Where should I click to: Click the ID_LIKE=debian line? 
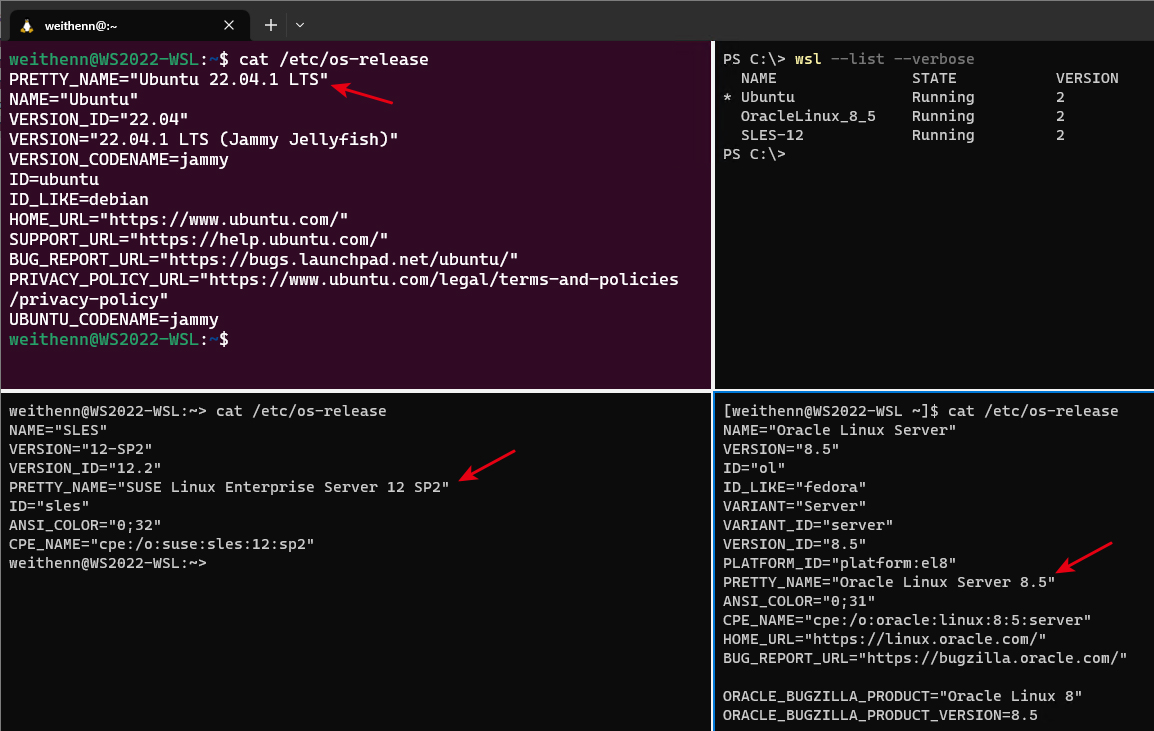click(x=79, y=199)
